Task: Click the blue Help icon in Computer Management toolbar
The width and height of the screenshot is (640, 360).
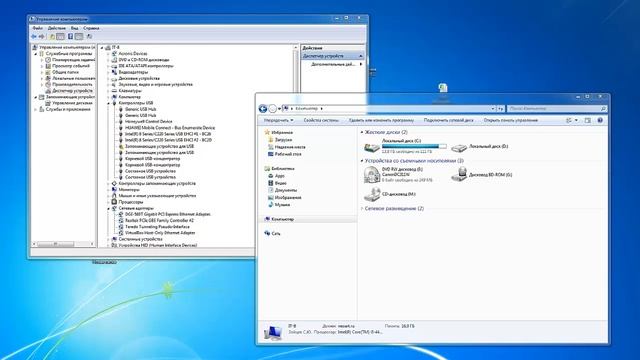Action: [70, 37]
